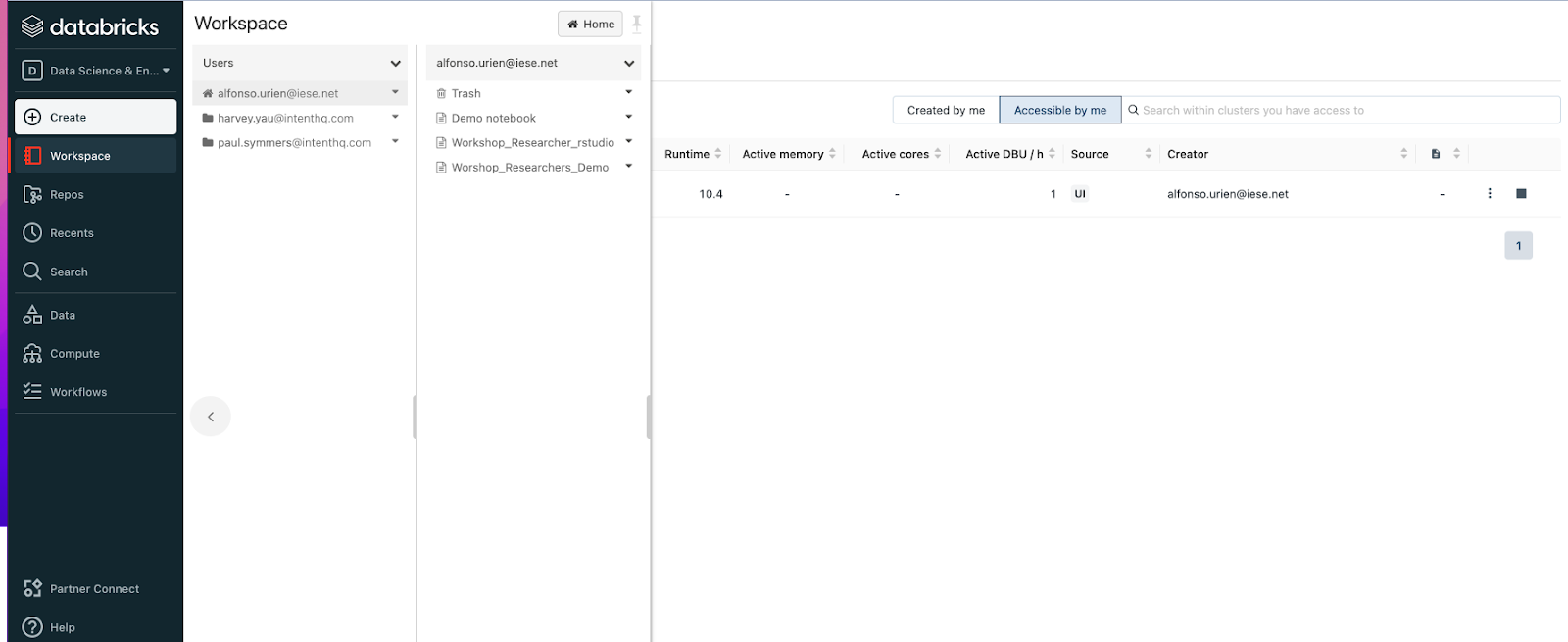Open Compute clusters icon
1568x642 pixels.
(32, 354)
